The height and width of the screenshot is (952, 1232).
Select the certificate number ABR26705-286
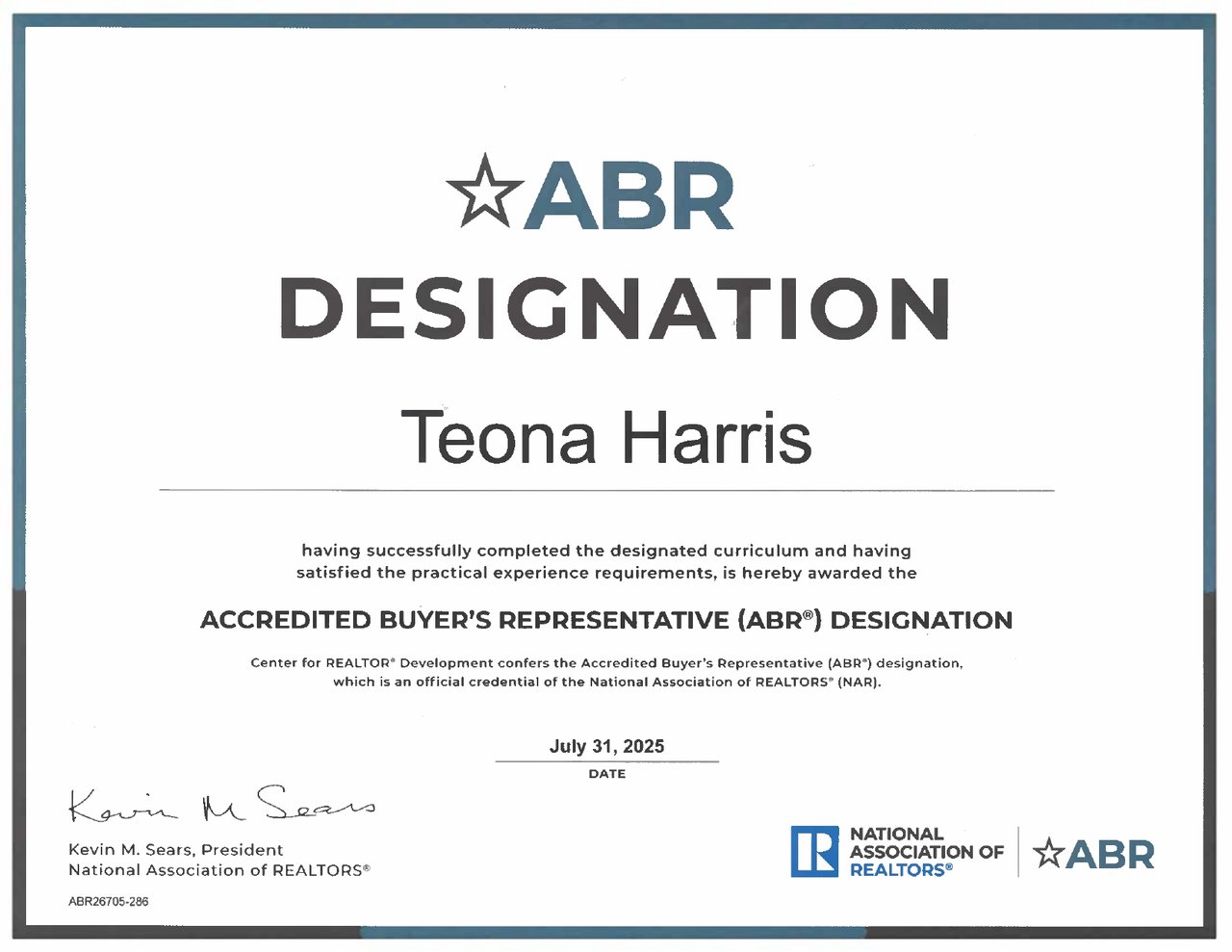(109, 902)
